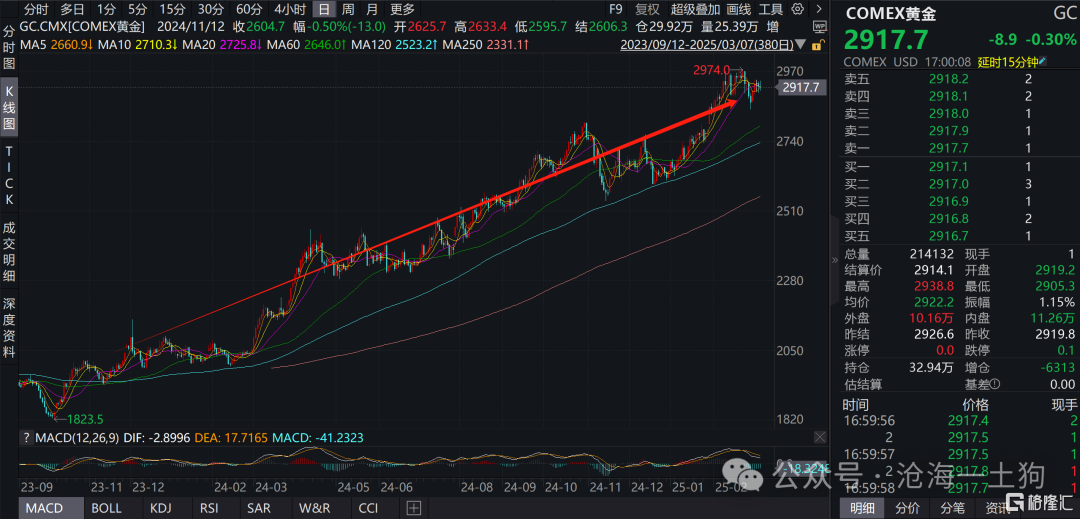Switch to 分价 tab
The height and width of the screenshot is (519, 1080).
point(908,508)
